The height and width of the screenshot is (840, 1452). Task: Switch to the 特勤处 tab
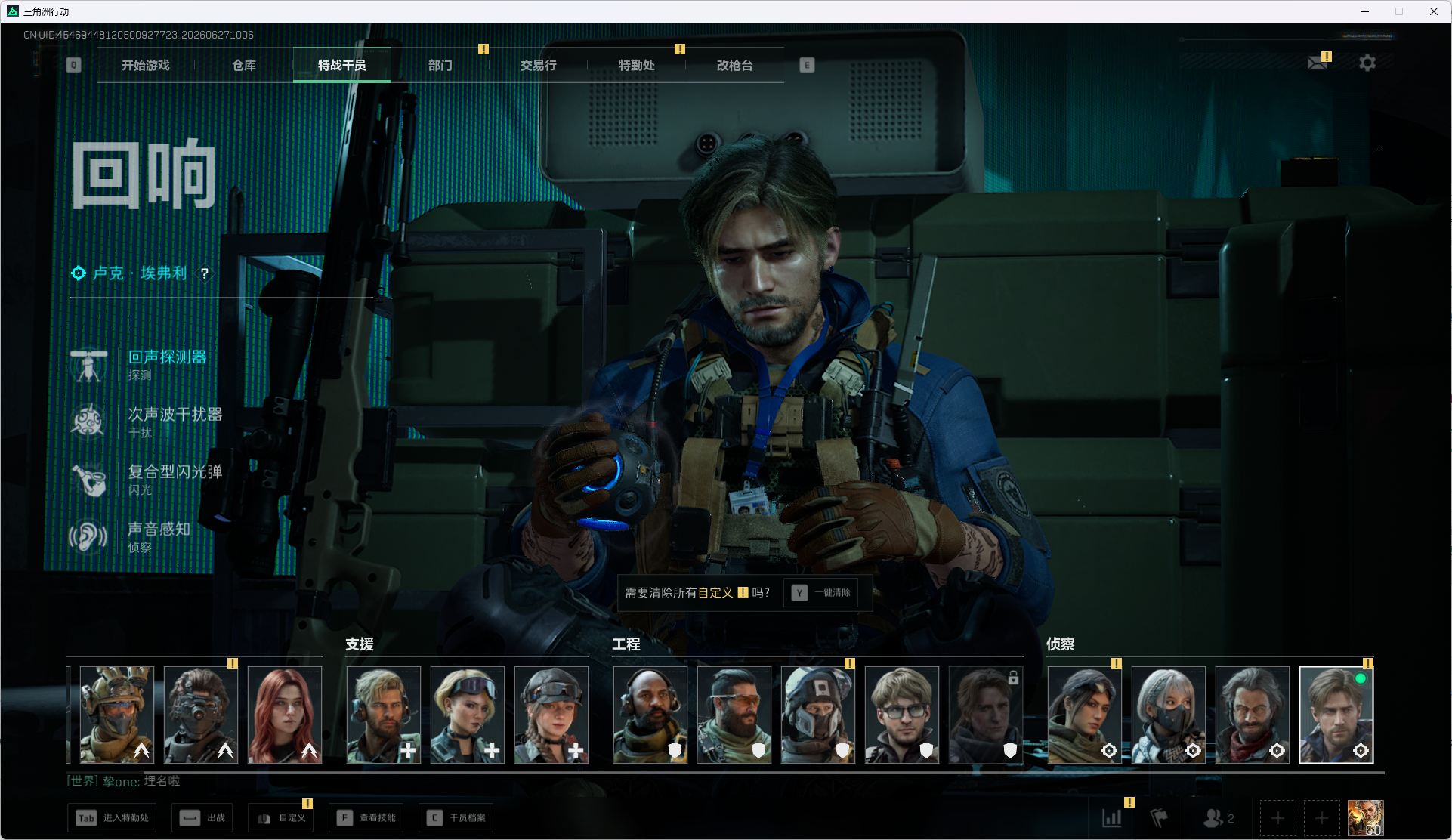tap(637, 65)
